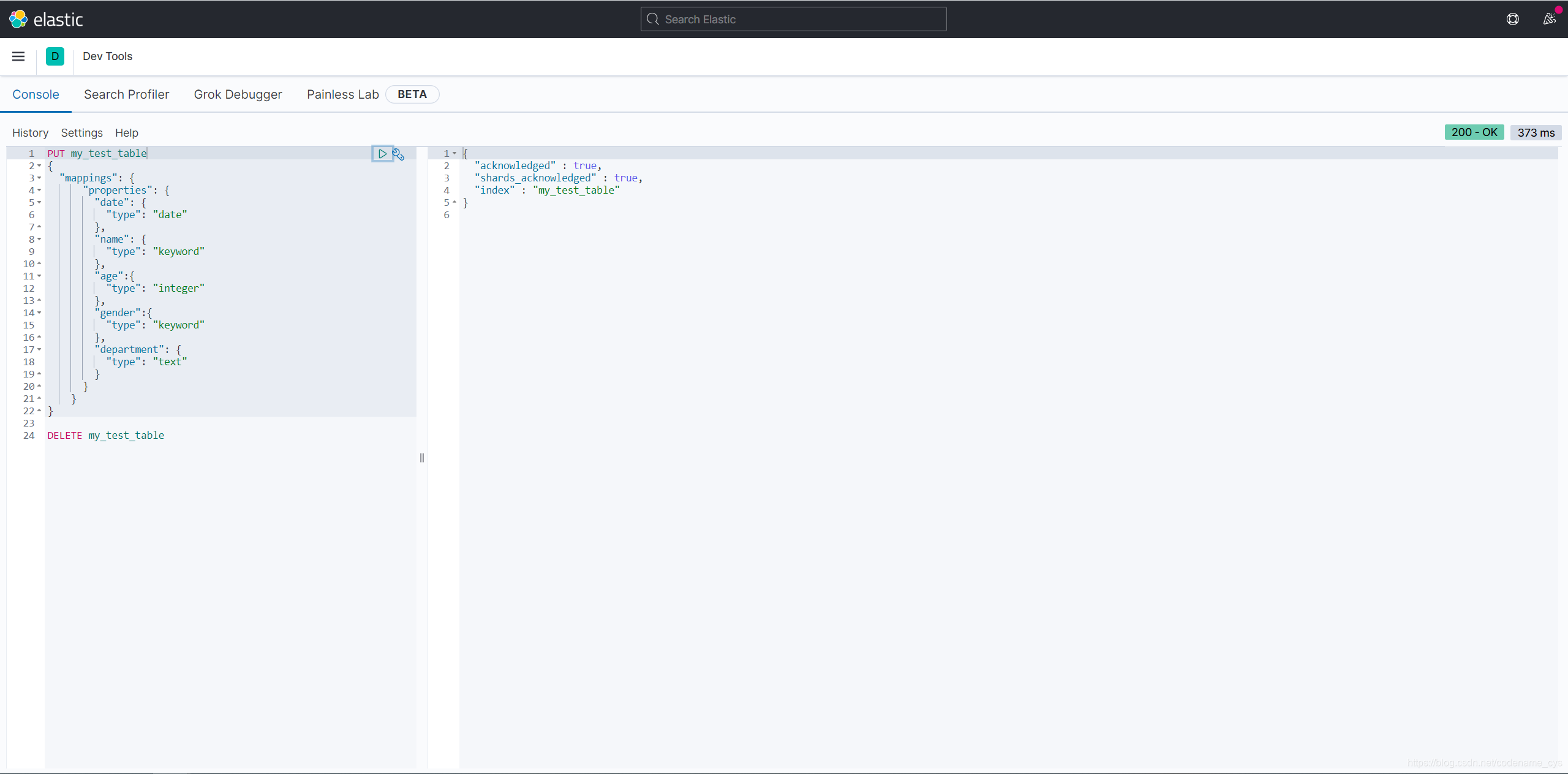Switch to the Grok Debugger tab
This screenshot has width=1568, height=774.
[x=238, y=94]
